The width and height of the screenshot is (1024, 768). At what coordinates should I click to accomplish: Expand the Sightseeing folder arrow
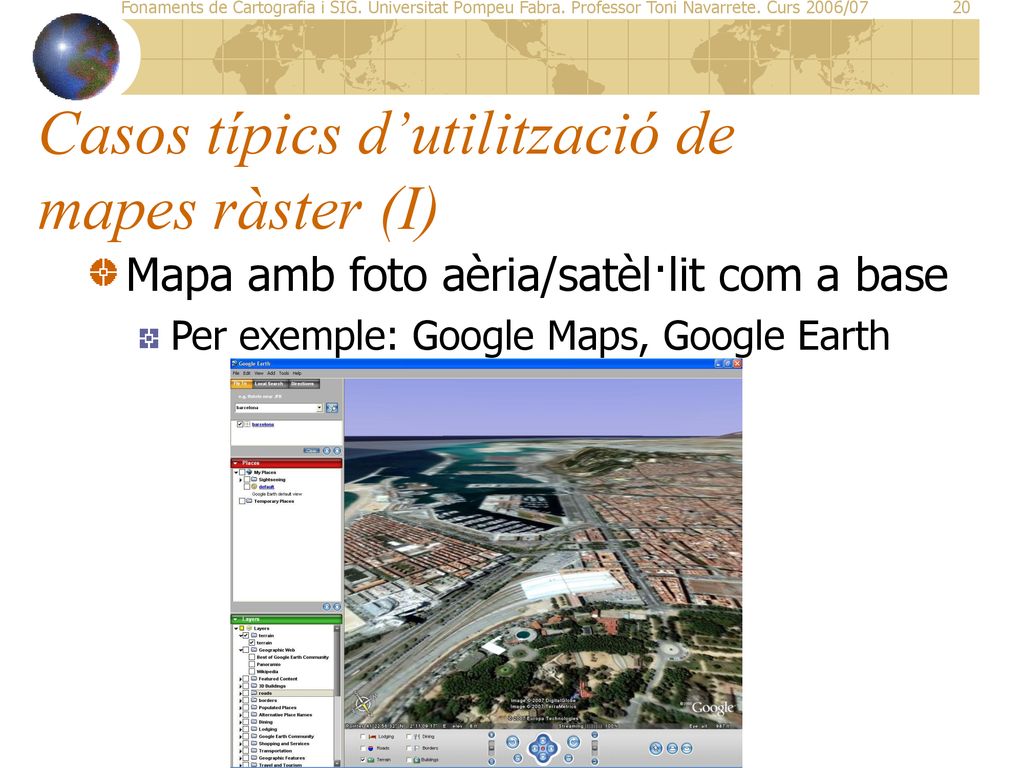pos(240,480)
